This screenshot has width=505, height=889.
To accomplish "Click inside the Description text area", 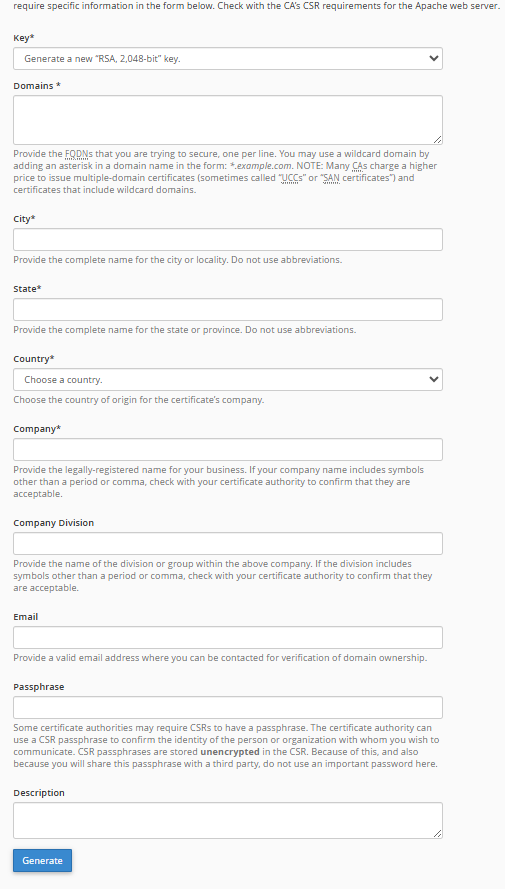I will pyautogui.click(x=228, y=820).
